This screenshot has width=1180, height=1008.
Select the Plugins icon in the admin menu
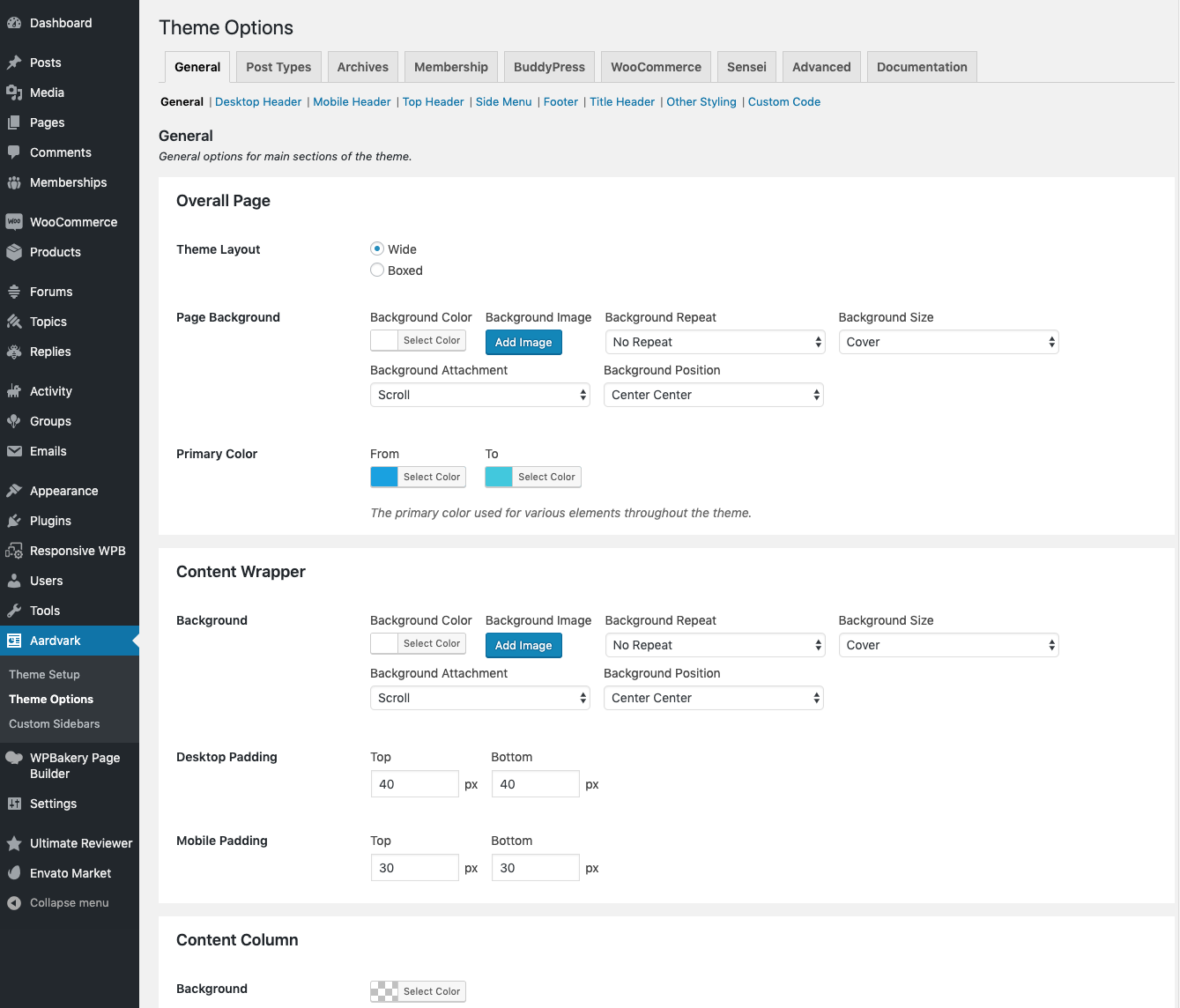coord(14,521)
